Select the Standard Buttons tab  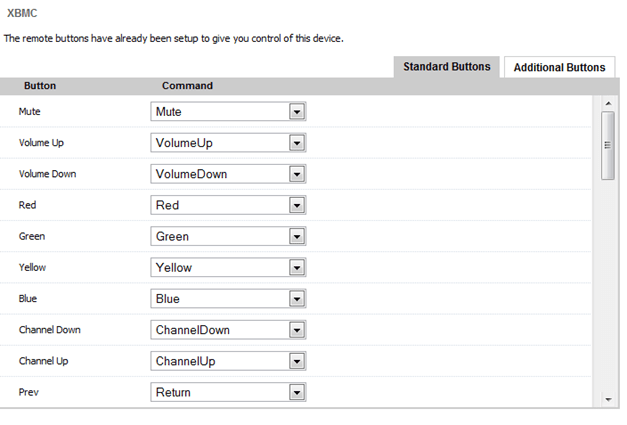(446, 66)
